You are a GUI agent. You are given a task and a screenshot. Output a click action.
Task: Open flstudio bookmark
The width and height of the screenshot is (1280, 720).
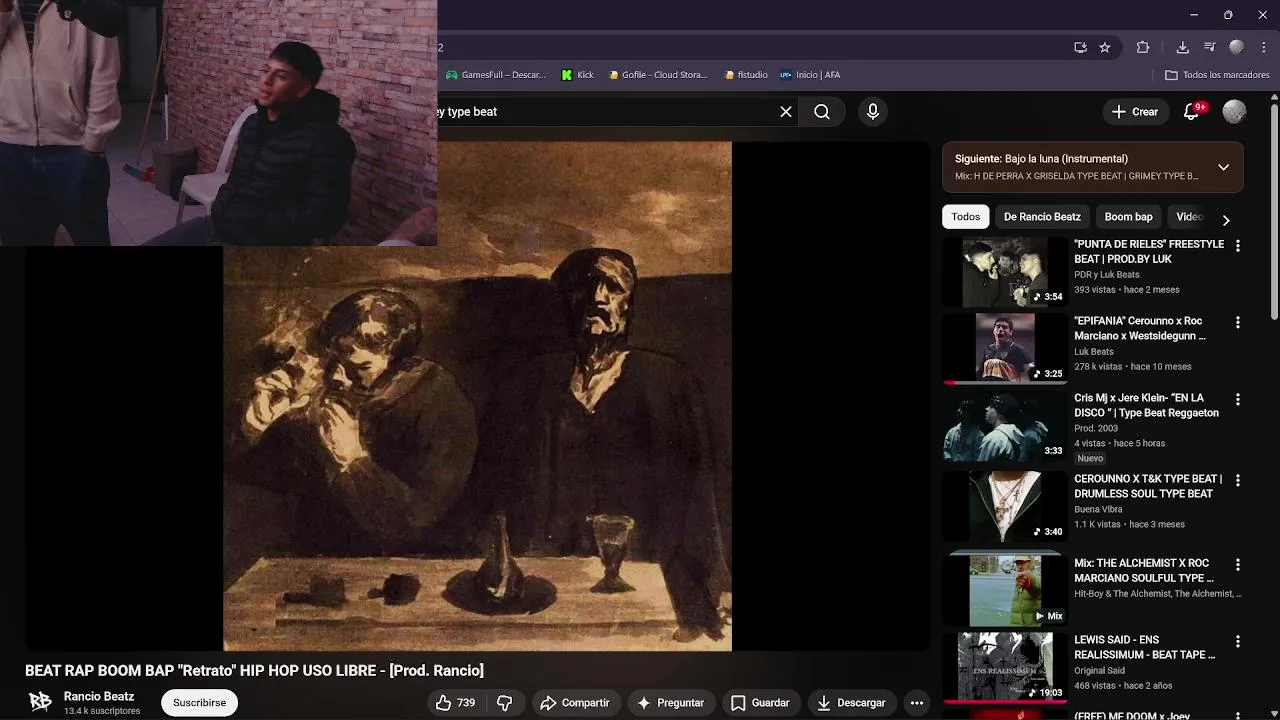coord(746,75)
